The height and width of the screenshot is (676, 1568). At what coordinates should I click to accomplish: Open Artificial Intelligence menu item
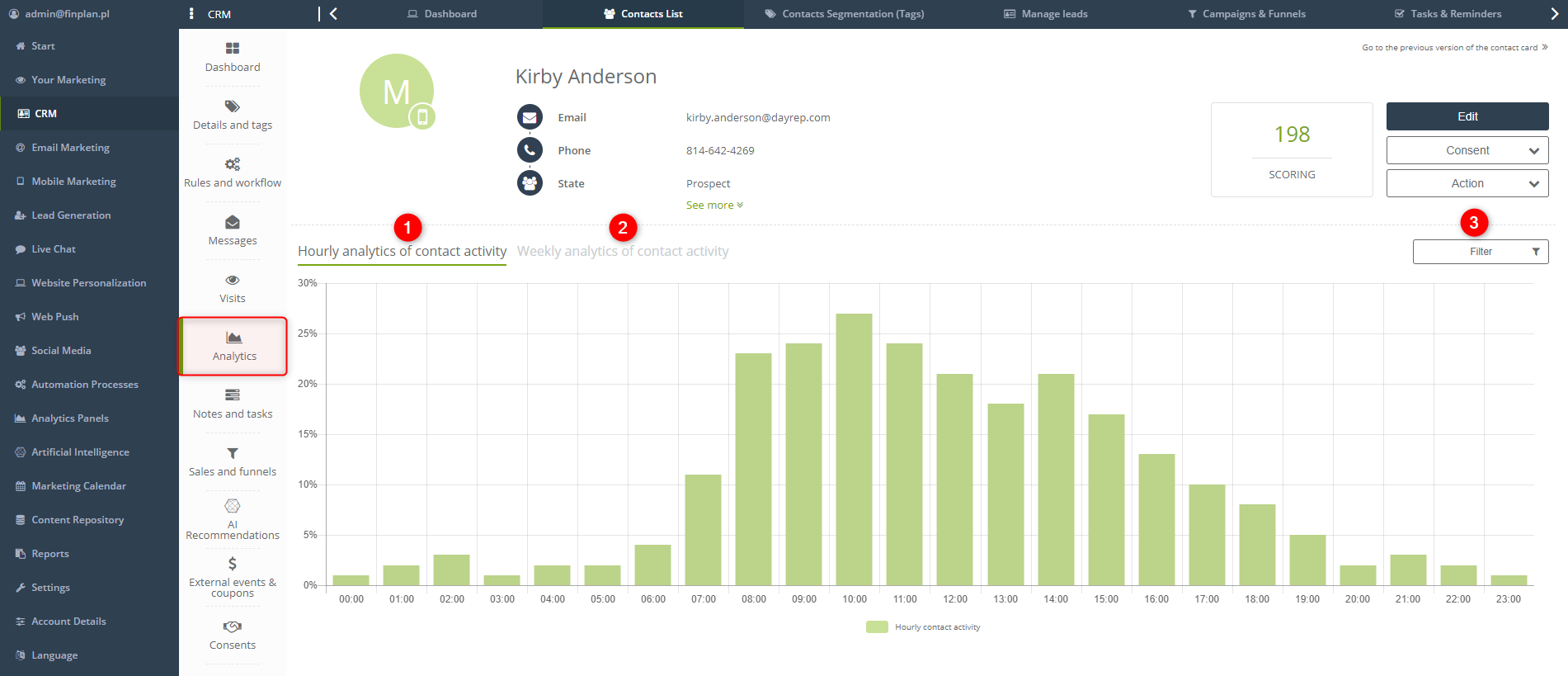[89, 452]
